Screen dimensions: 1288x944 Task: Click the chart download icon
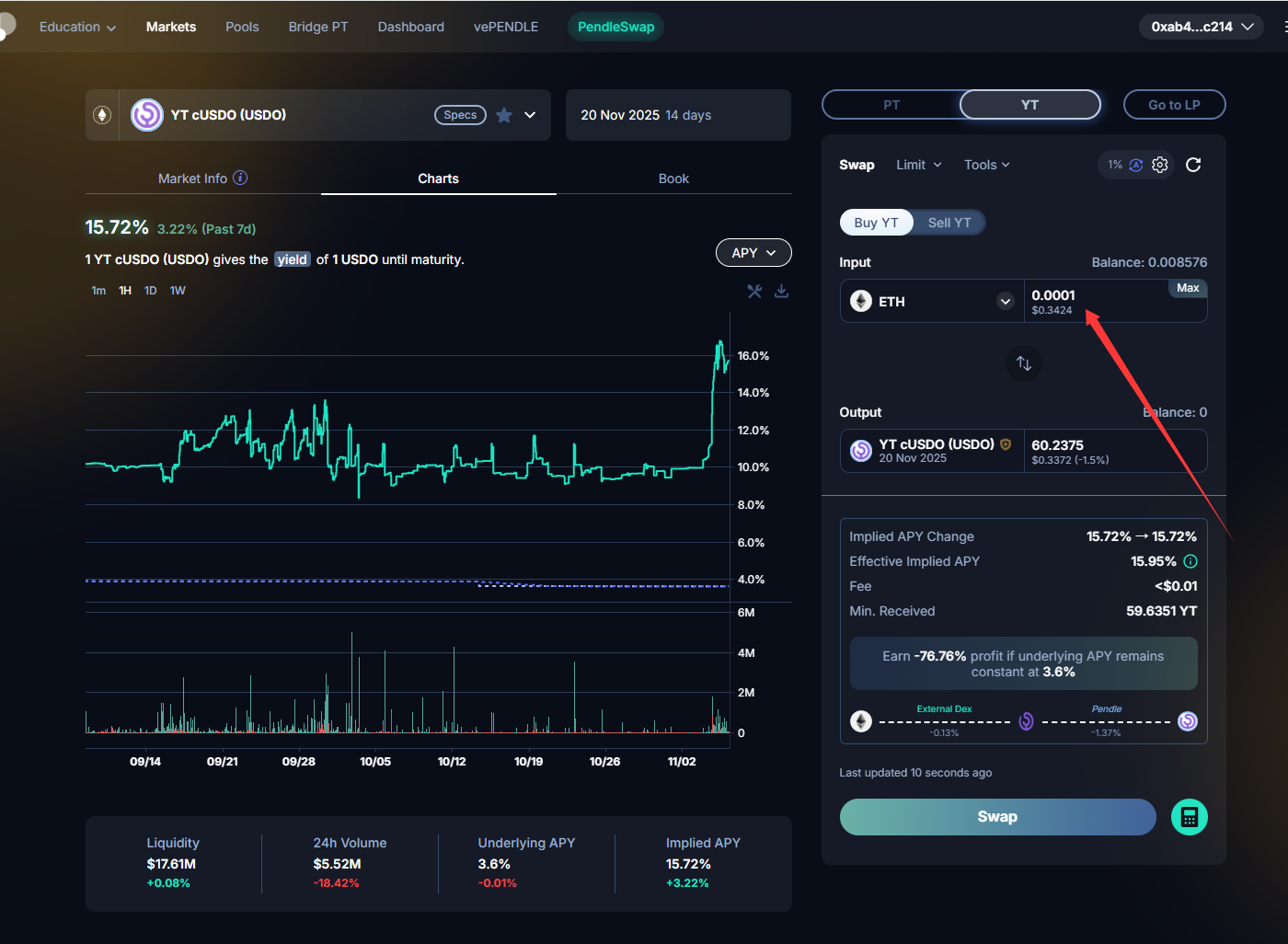(x=781, y=291)
